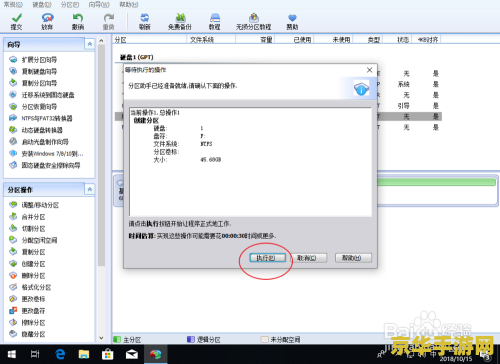Click the 取消 cancel button in dialog
The width and height of the screenshot is (500, 364).
click(x=308, y=258)
